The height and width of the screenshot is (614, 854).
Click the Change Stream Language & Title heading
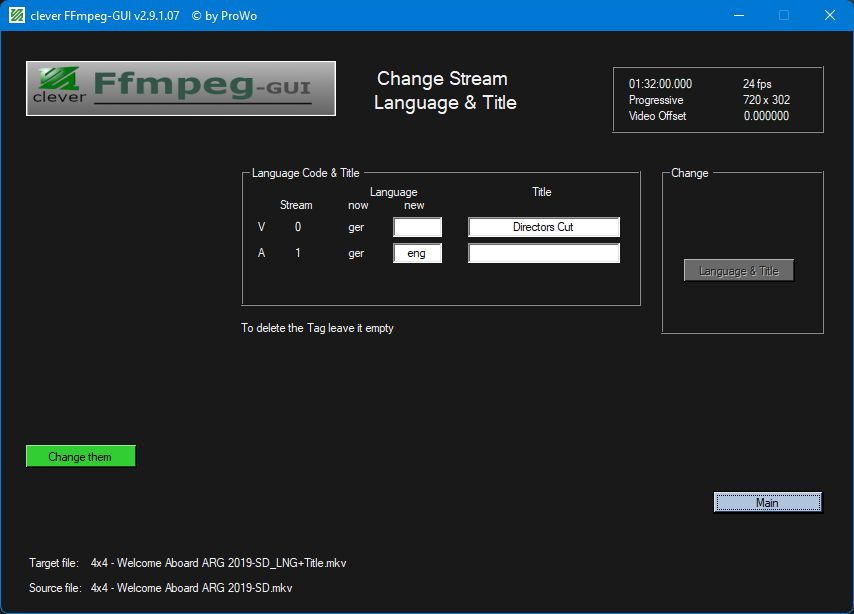point(445,90)
